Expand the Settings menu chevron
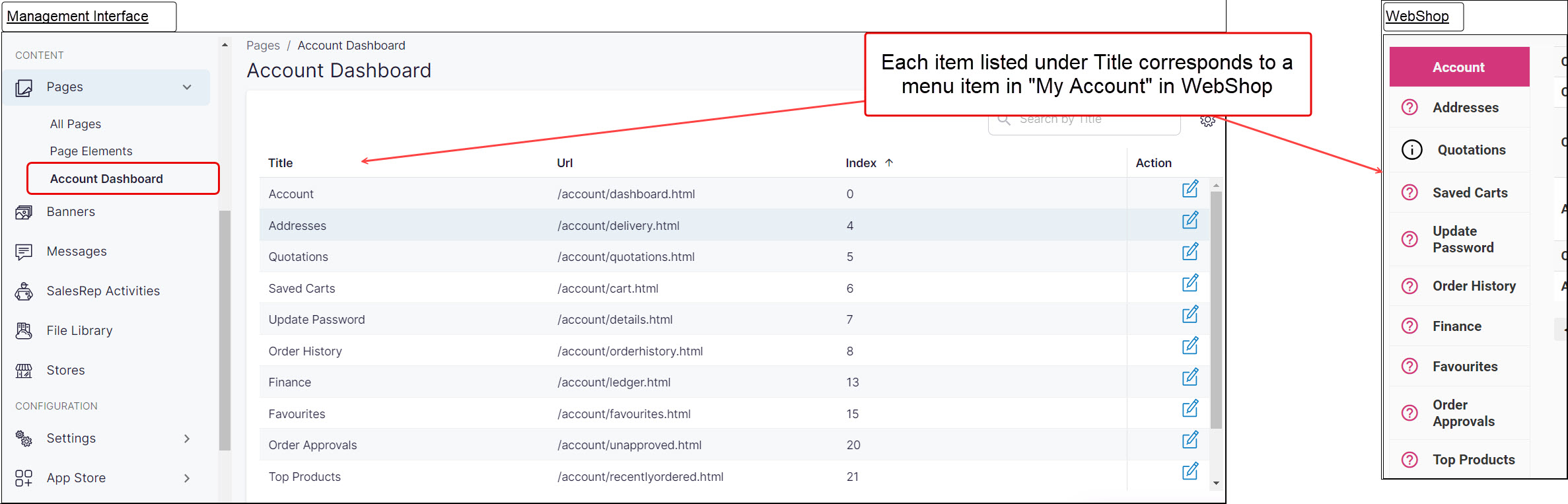 point(187,439)
